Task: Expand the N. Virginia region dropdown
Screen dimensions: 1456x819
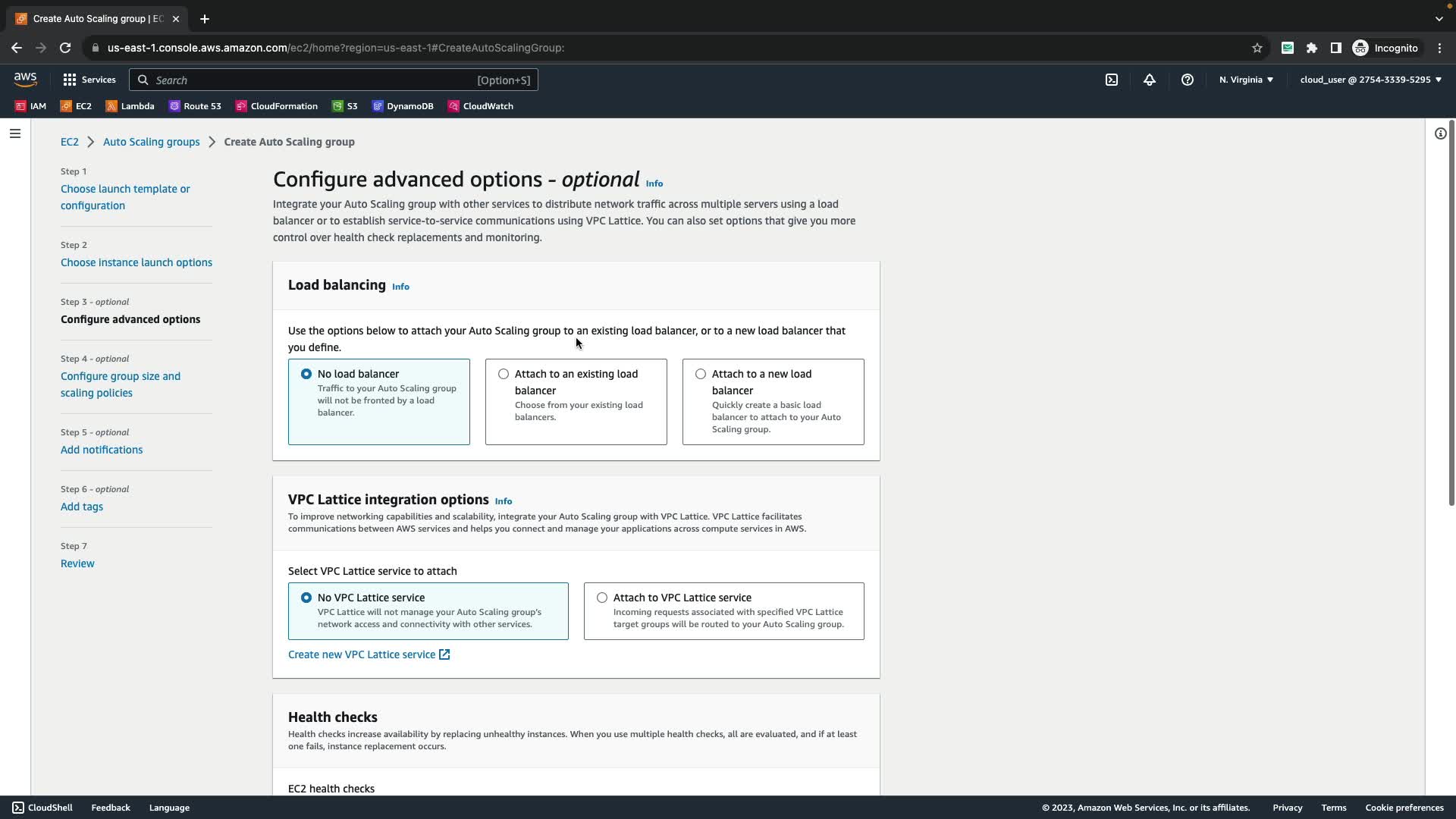Action: 1246,80
